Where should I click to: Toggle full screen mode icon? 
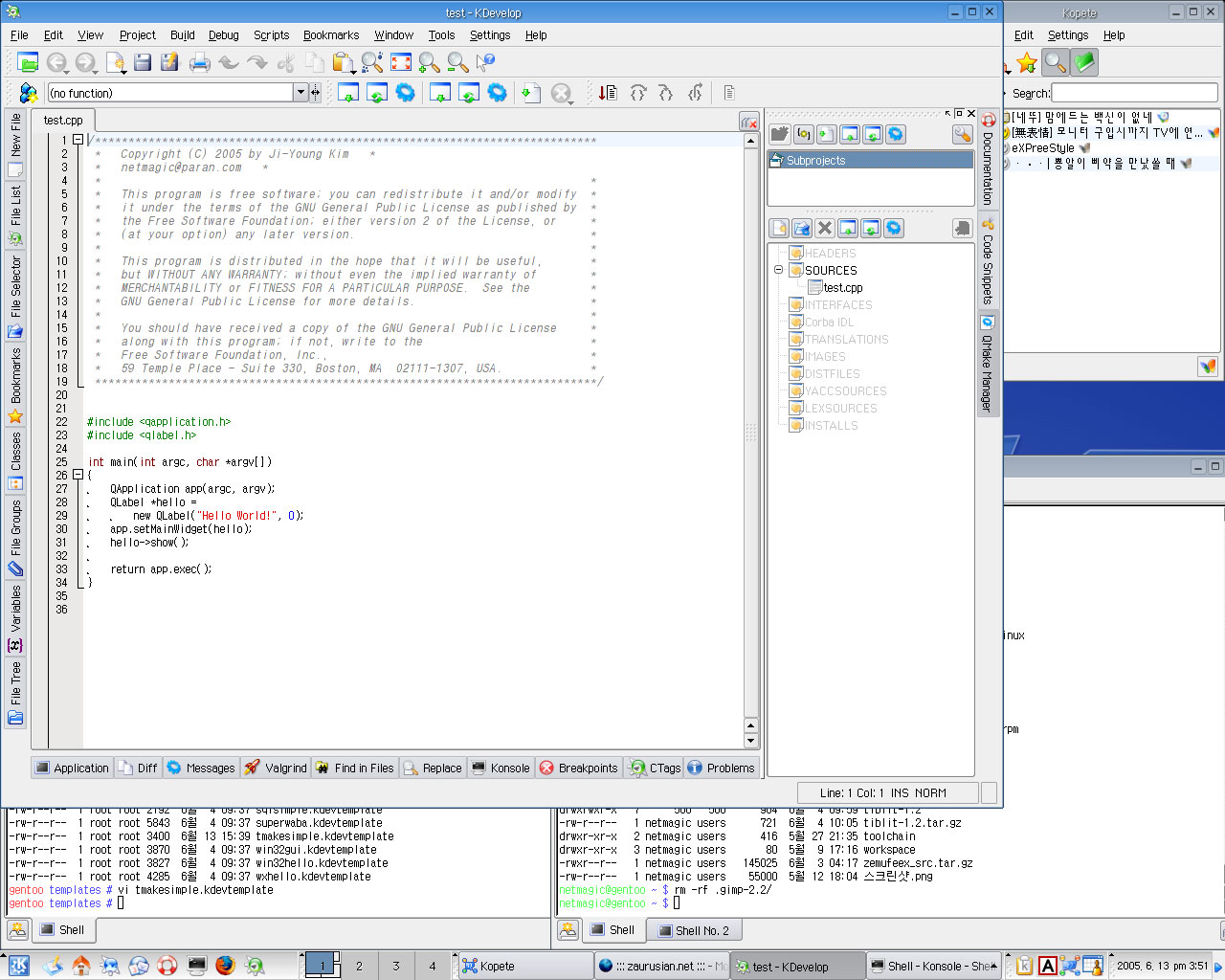[x=401, y=62]
